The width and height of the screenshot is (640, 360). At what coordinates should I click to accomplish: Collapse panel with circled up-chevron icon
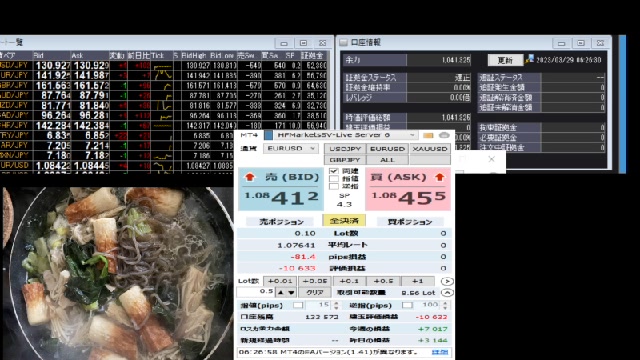(447, 293)
